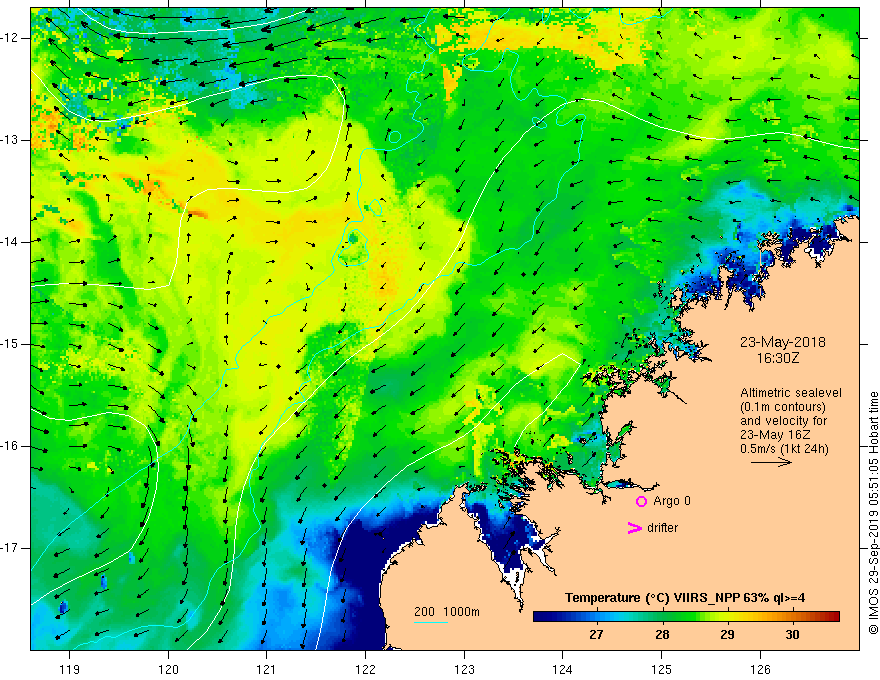880x680 pixels.
Task: Click latitude axis label -16
Action: pos(10,446)
